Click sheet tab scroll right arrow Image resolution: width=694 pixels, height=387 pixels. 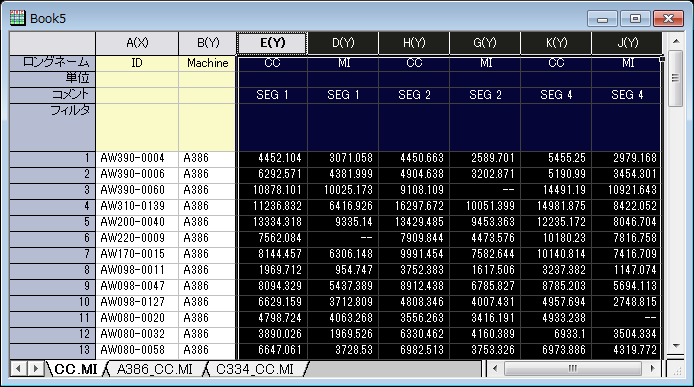coord(35,368)
